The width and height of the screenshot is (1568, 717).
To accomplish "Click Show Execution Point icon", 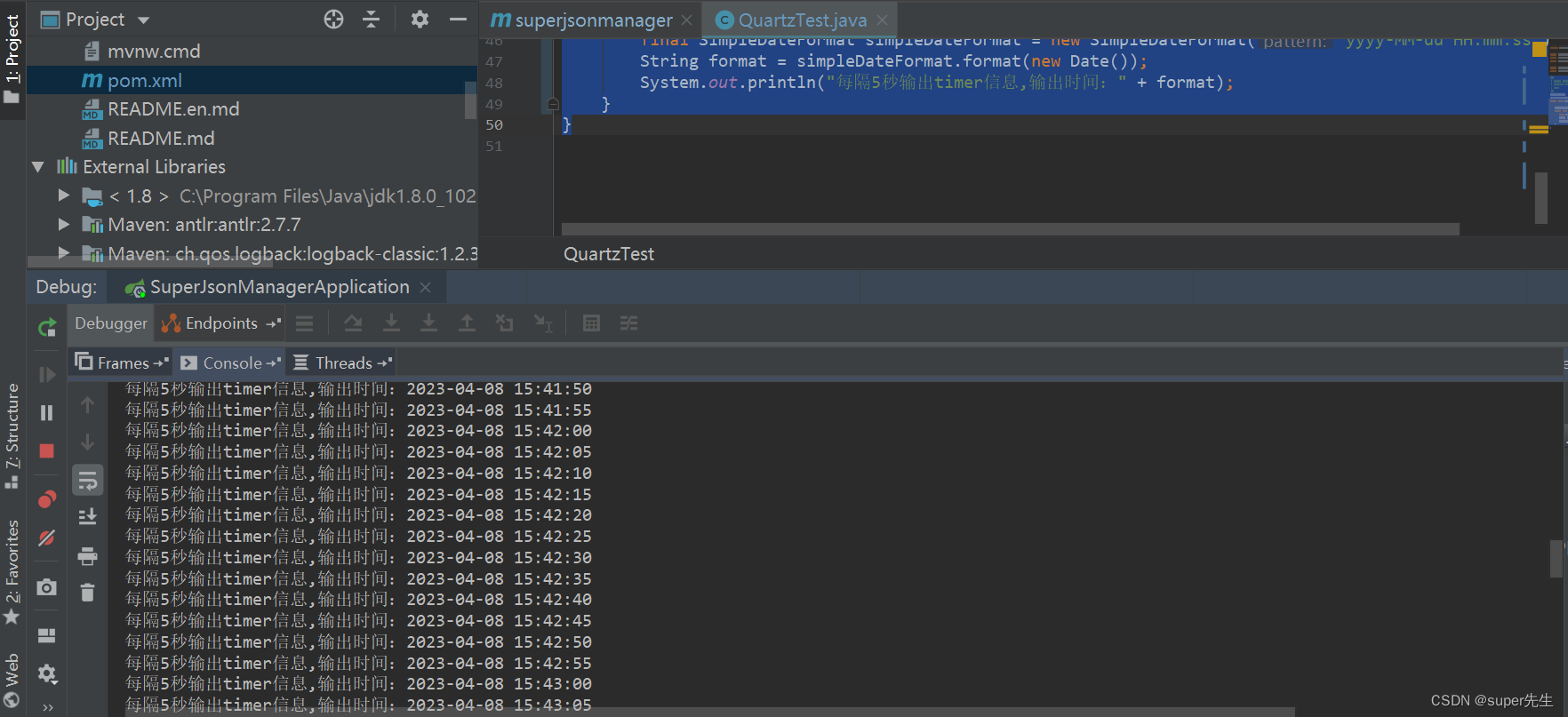I will (305, 323).
